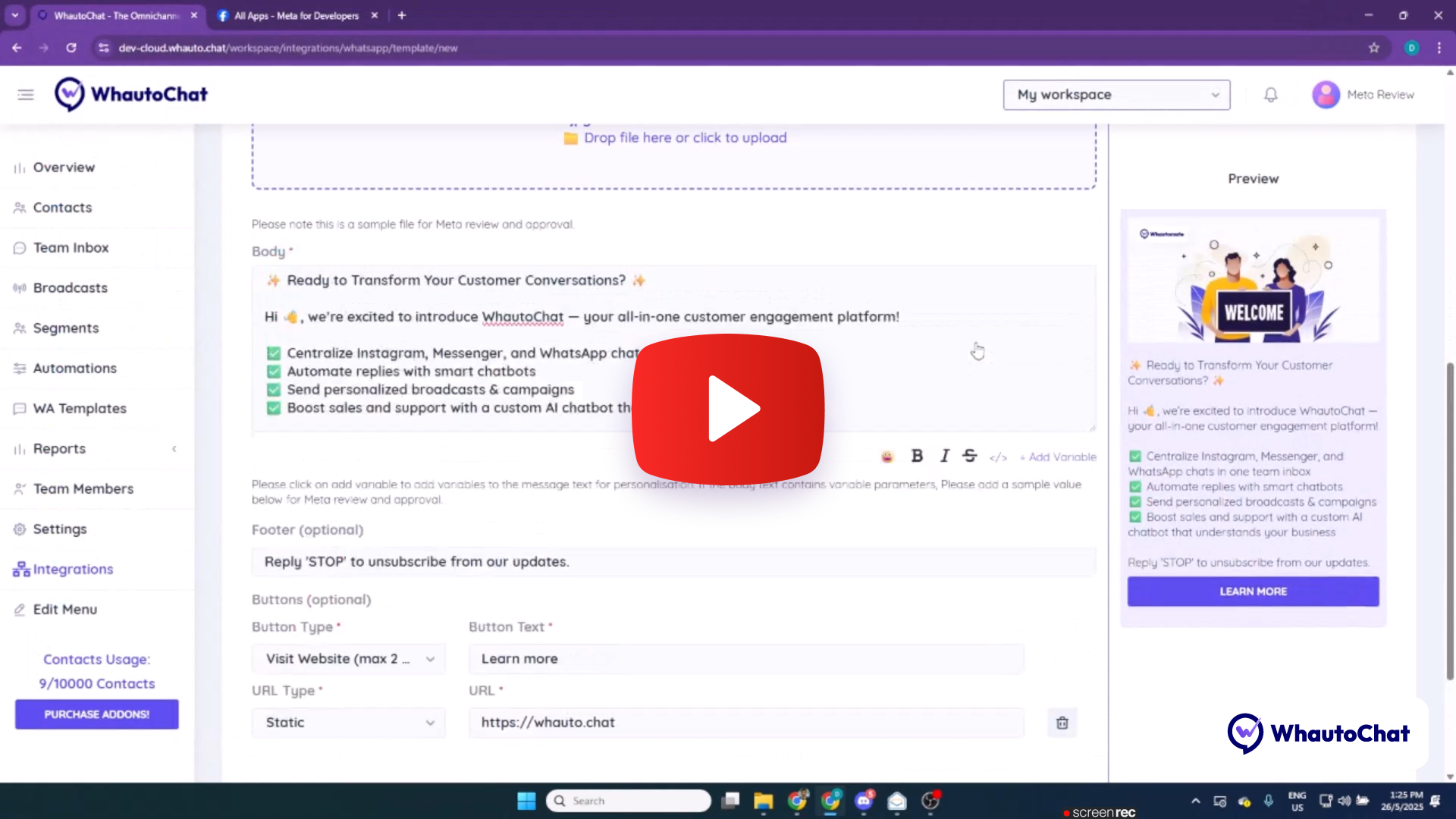
Task: Click the delete button next to the URL field
Action: pyautogui.click(x=1062, y=723)
